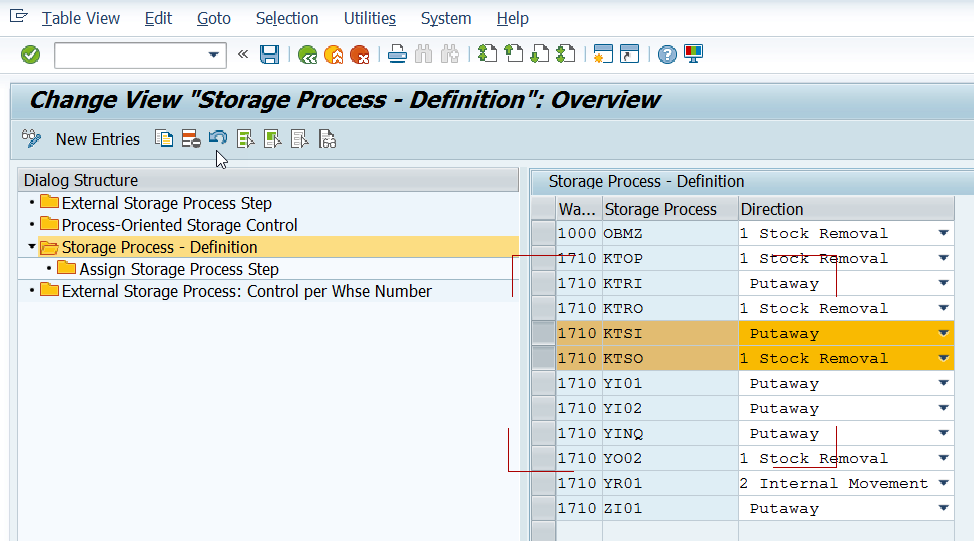The height and width of the screenshot is (541, 974).
Task: Click the New Entries button
Action: click(x=98, y=139)
